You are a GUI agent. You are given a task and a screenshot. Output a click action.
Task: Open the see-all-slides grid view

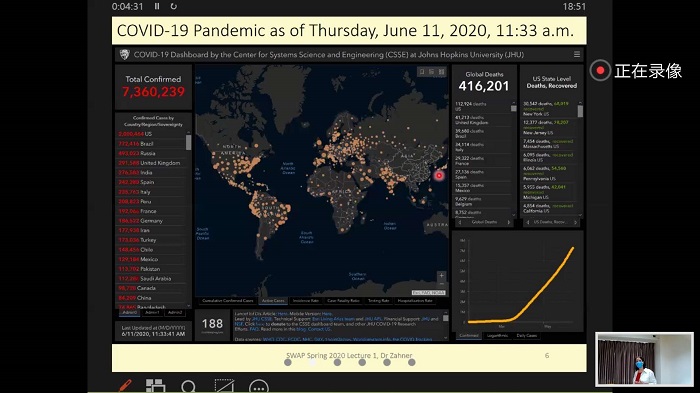155,385
